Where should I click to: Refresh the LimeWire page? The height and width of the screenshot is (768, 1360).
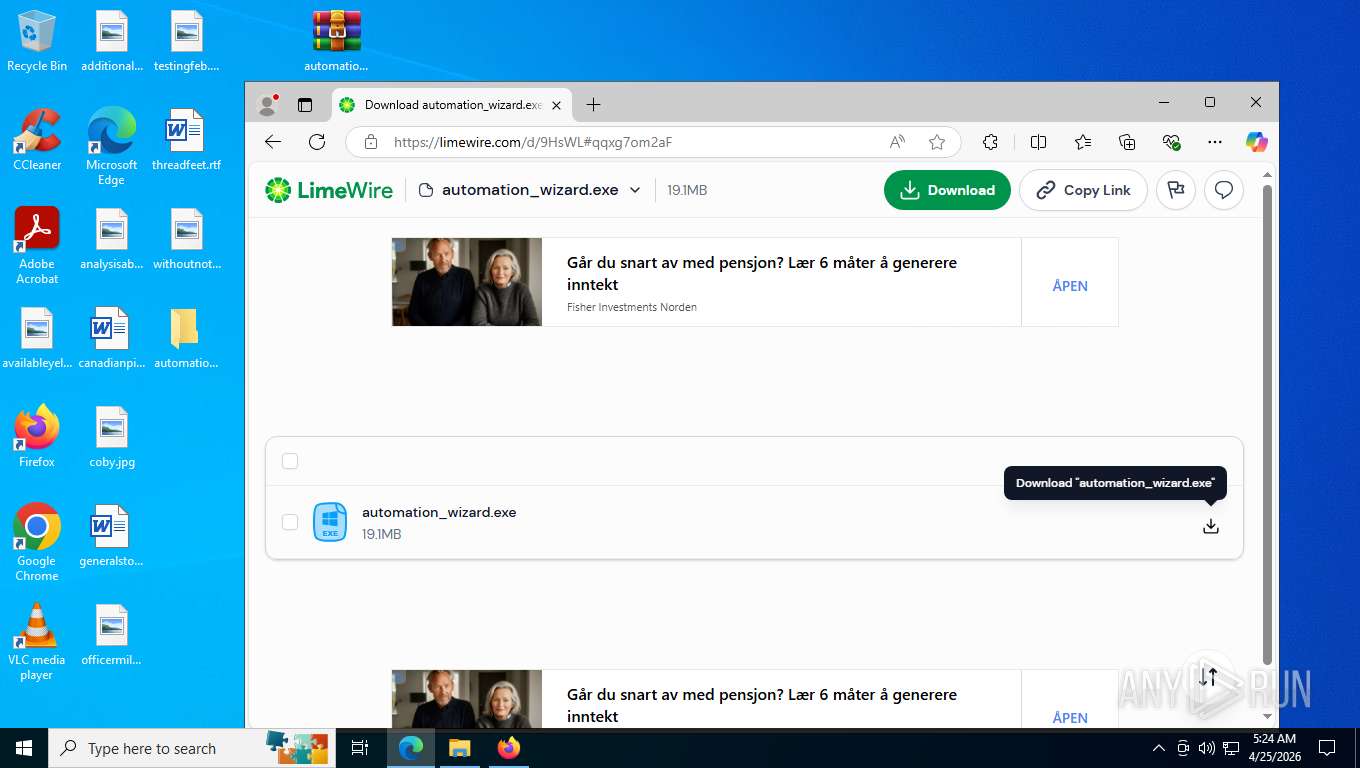pos(317,142)
